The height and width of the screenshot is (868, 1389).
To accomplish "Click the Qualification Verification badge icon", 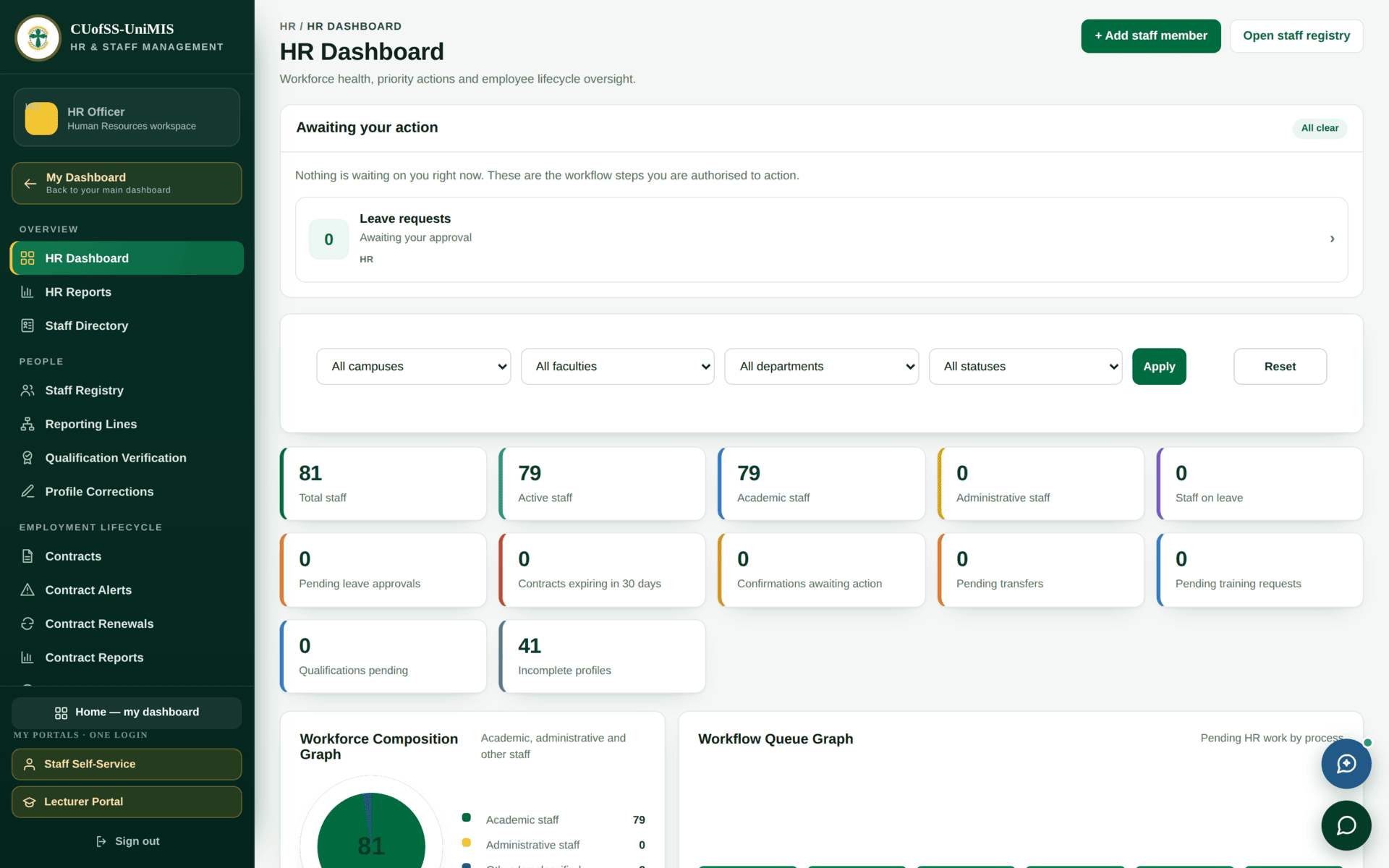I will [x=27, y=458].
